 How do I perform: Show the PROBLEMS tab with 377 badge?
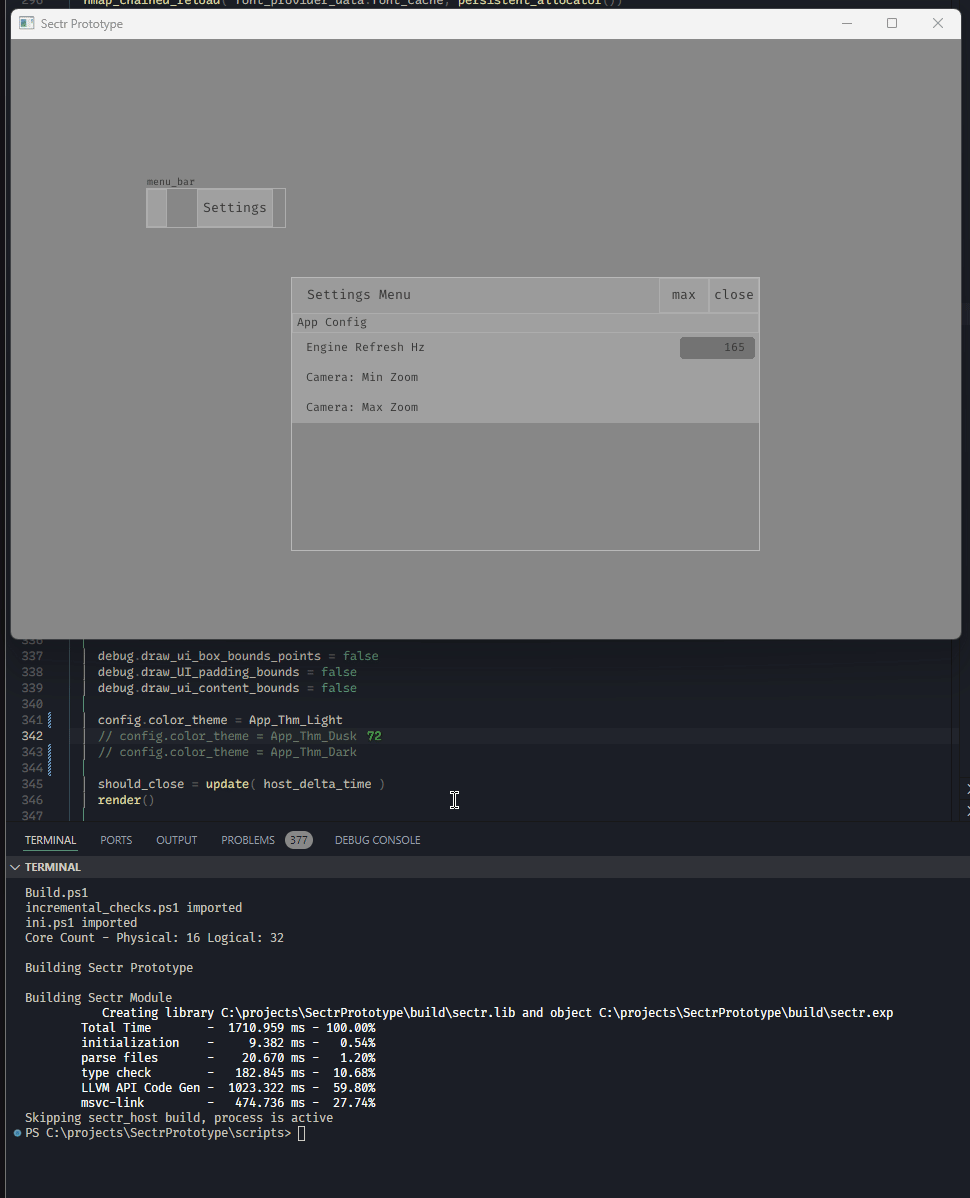pyautogui.click(x=248, y=840)
